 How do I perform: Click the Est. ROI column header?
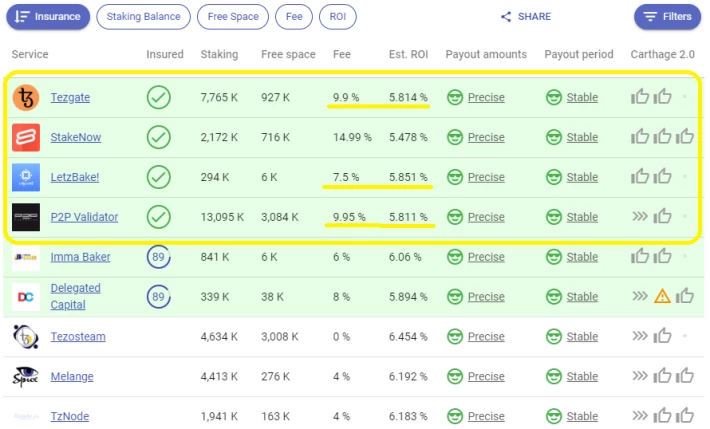(x=408, y=54)
